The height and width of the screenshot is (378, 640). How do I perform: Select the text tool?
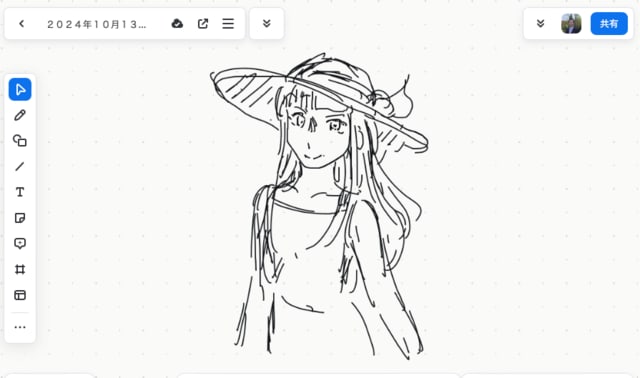coord(20,192)
